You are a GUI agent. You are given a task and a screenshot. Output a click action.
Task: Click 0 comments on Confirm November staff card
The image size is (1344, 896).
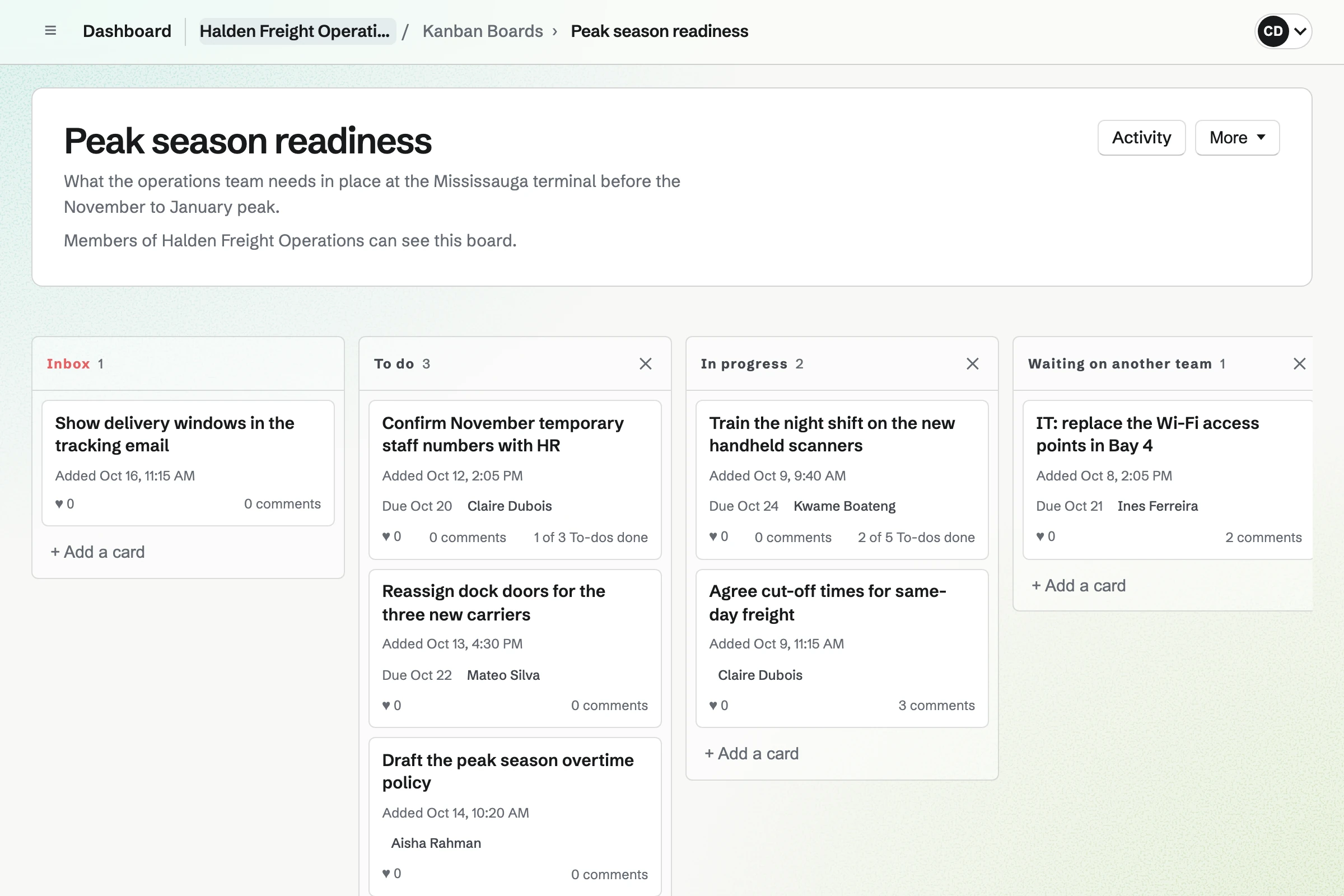coord(468,538)
